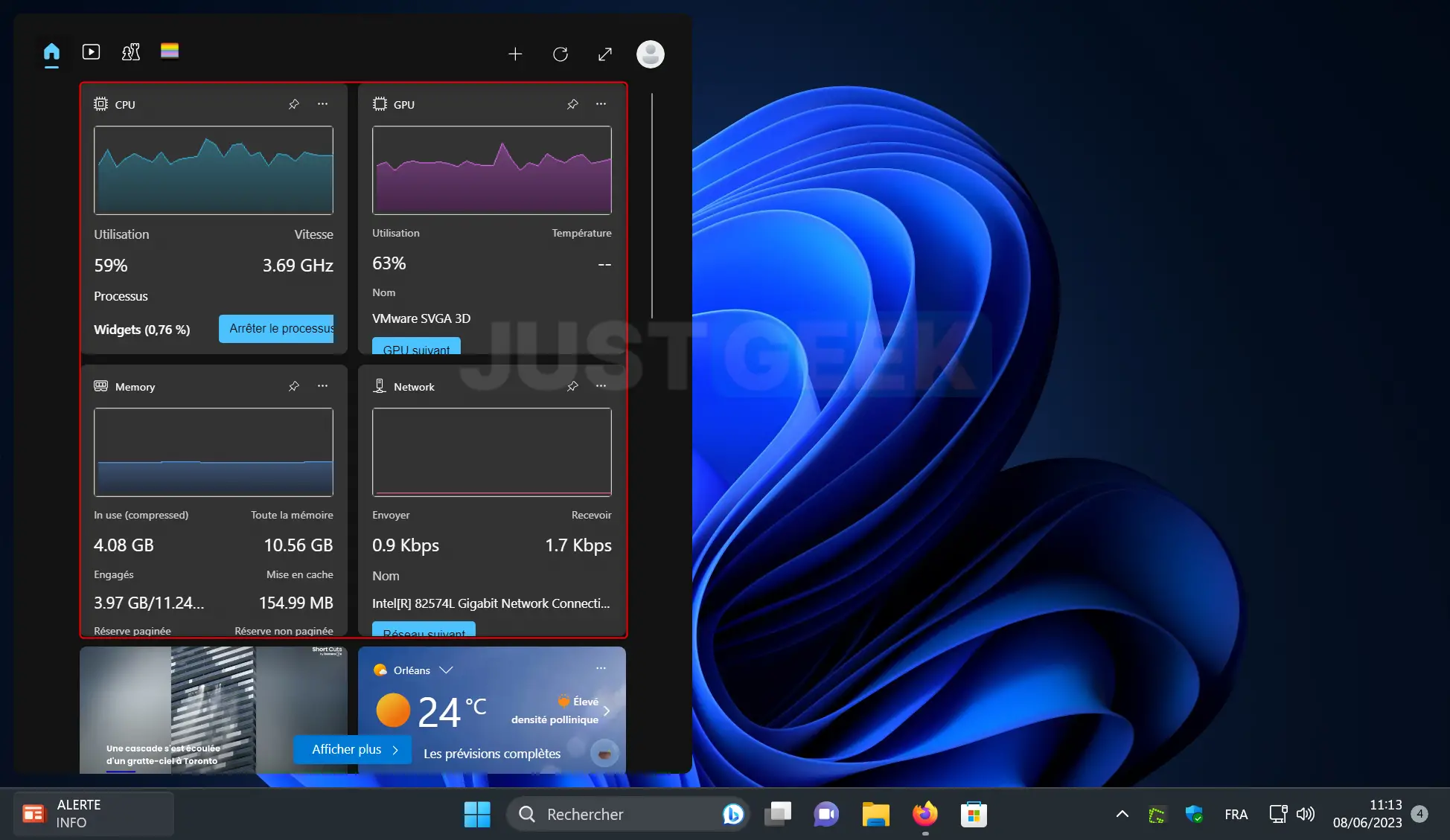
Task: Open the rainbow flag Pride tab
Action: click(x=170, y=51)
